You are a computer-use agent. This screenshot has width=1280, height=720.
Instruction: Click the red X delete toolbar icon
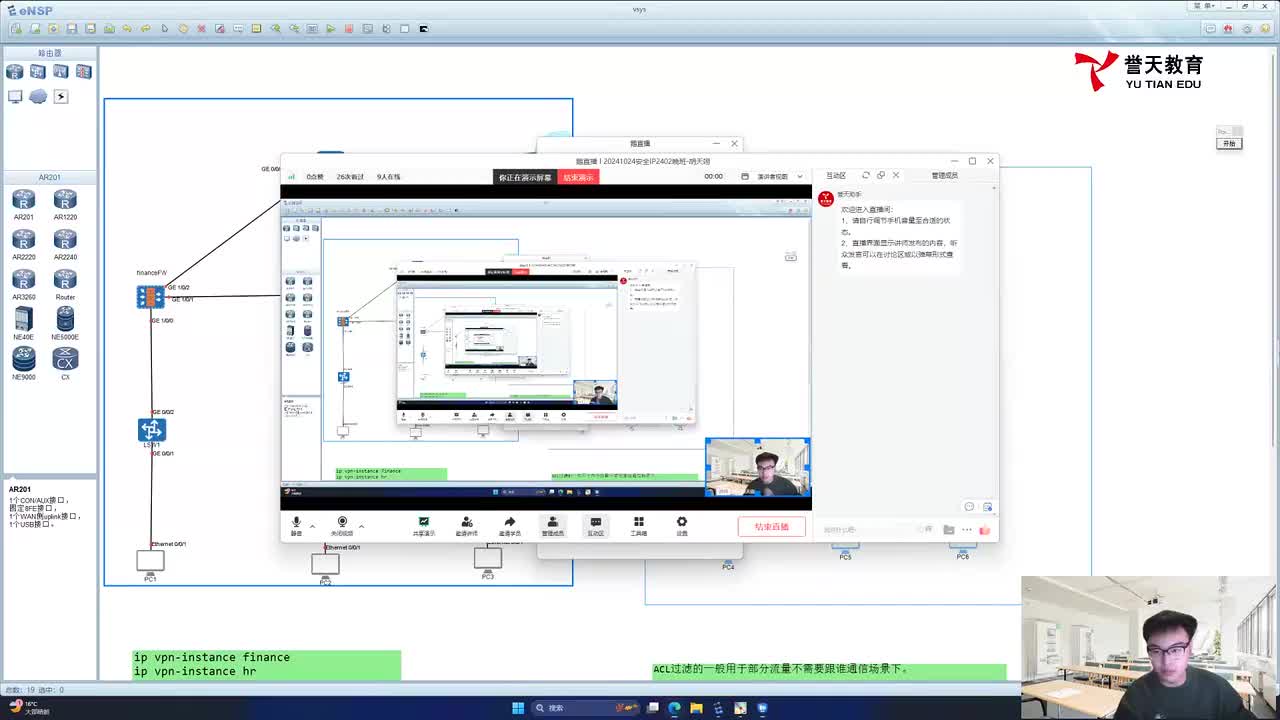click(201, 28)
